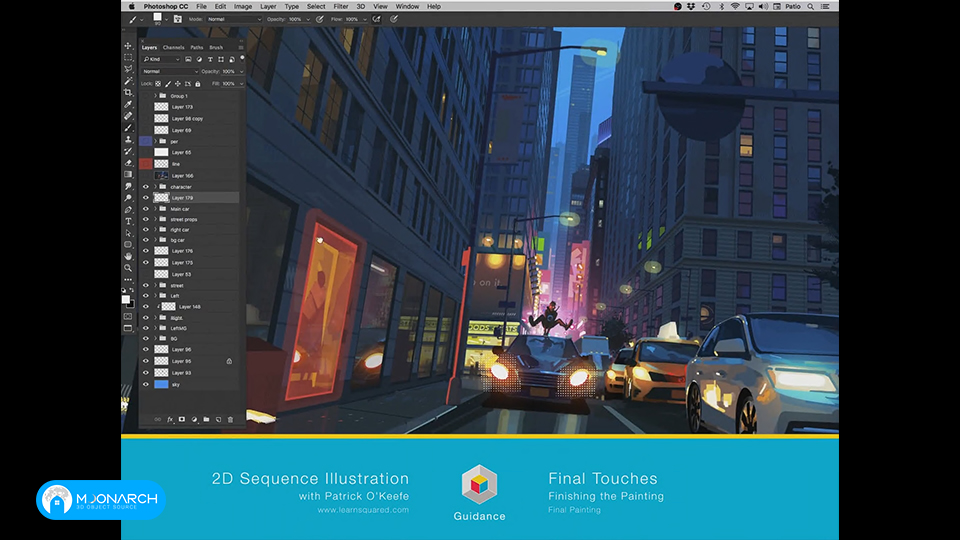Expand the bg car group
960x540 pixels.
[156, 240]
